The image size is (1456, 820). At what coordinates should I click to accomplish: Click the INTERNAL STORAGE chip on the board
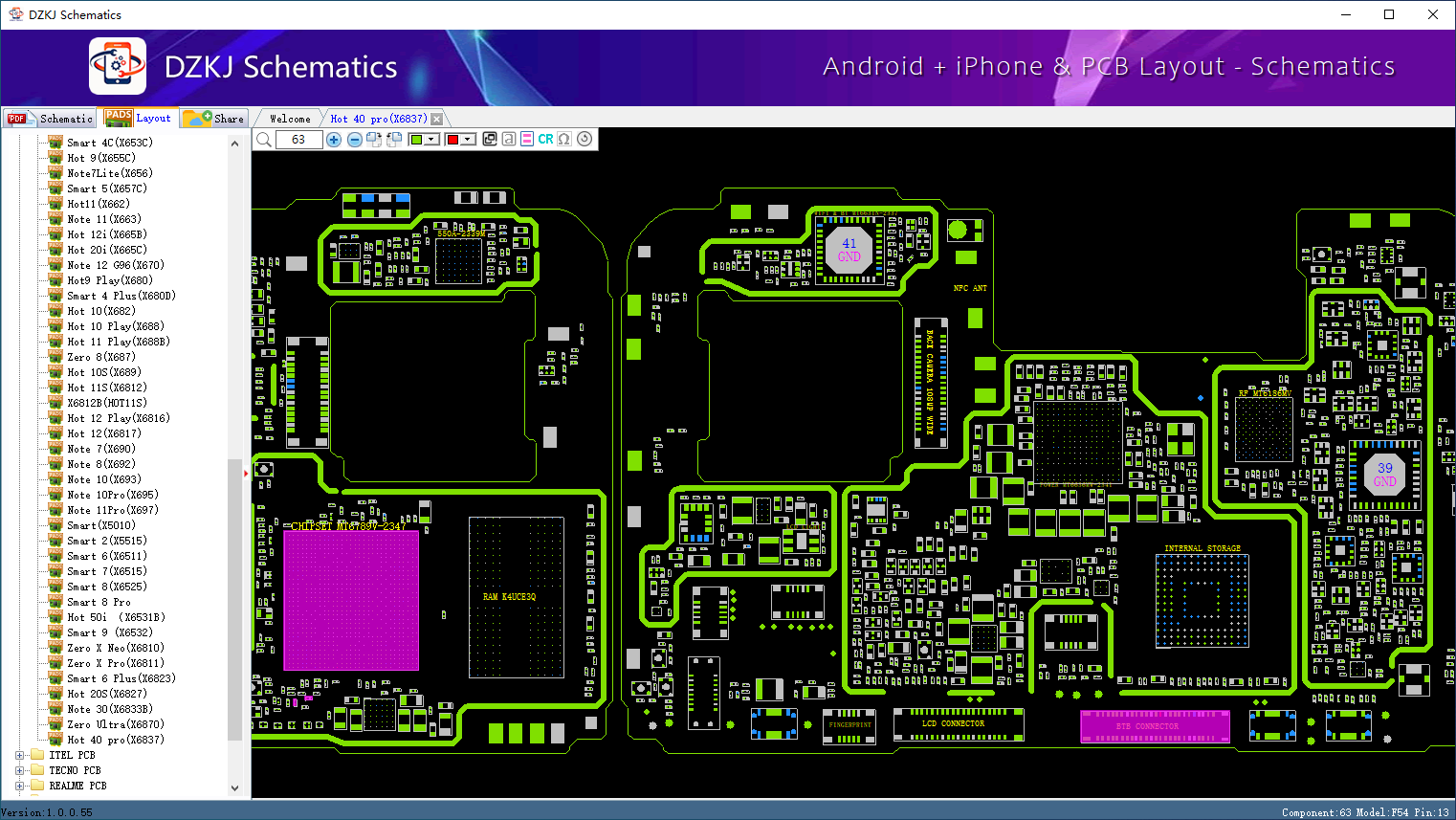[1202, 600]
